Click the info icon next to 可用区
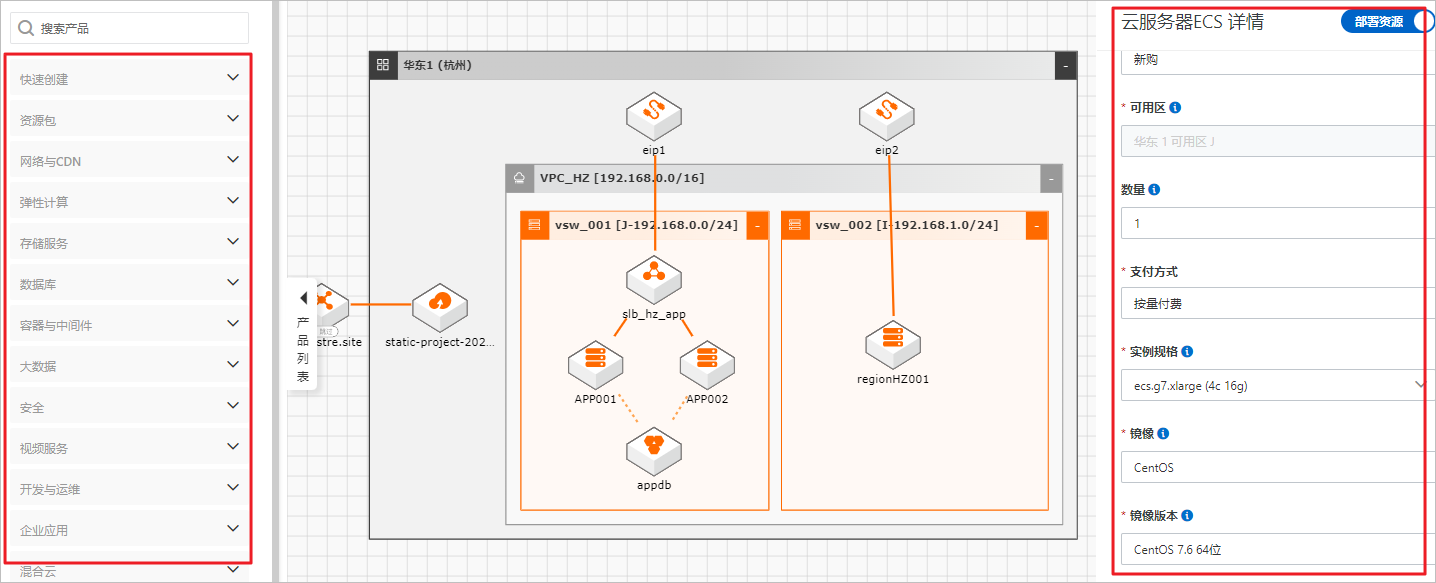Image resolution: width=1436 pixels, height=583 pixels. (x=1175, y=107)
